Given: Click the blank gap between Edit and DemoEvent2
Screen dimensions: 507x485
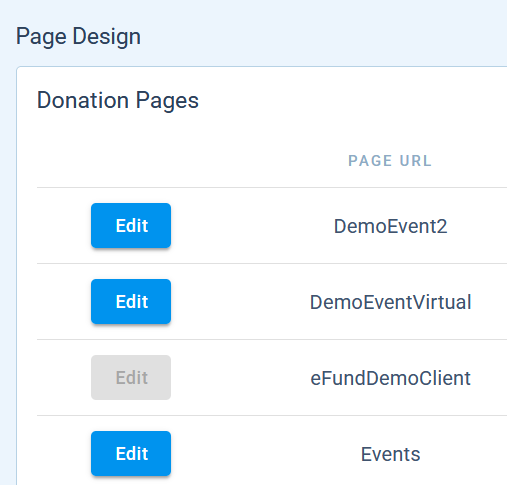Looking at the screenshot, I should click(250, 226).
